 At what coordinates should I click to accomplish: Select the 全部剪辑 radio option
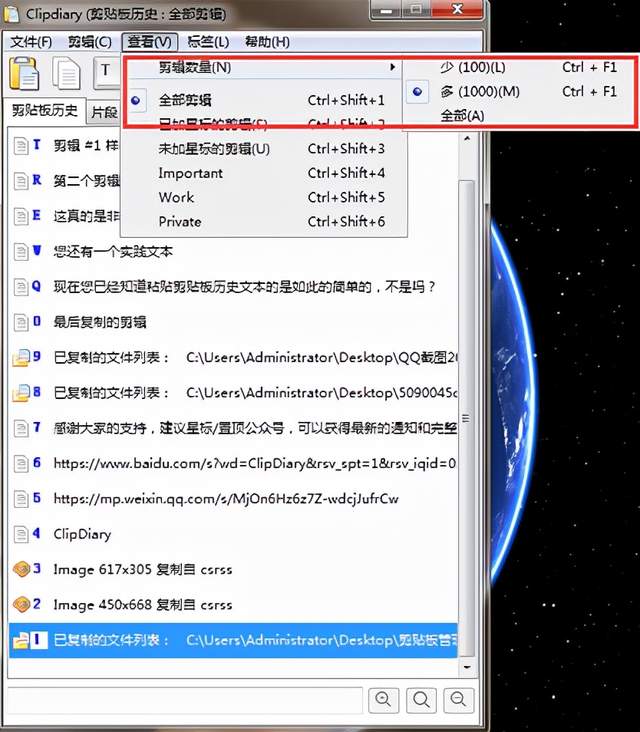click(136, 100)
